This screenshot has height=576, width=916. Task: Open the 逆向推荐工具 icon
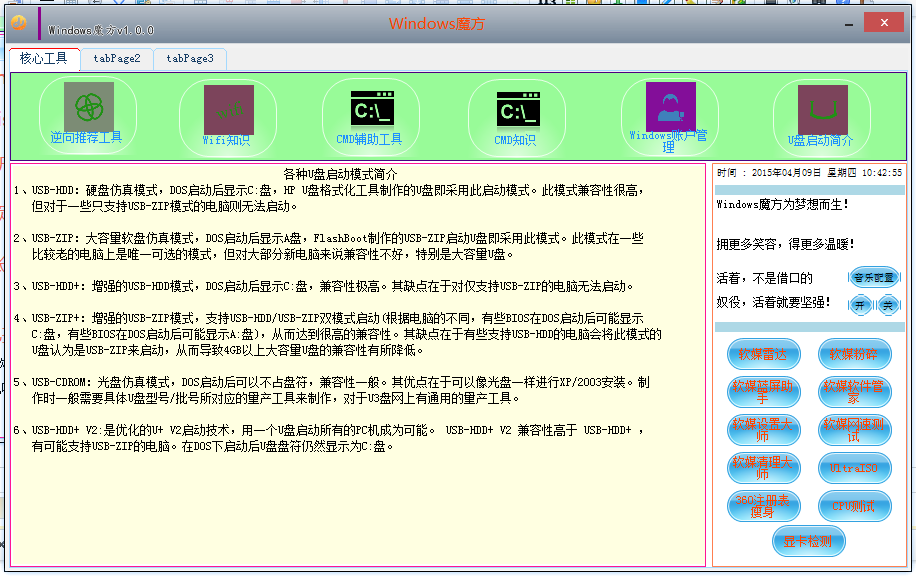coord(88,116)
